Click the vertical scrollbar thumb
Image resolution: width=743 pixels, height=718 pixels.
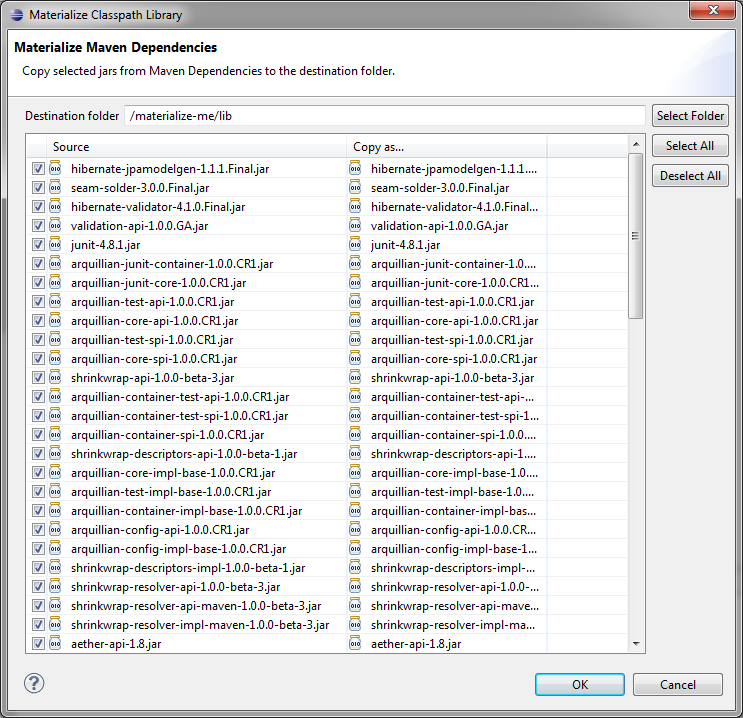pos(635,236)
